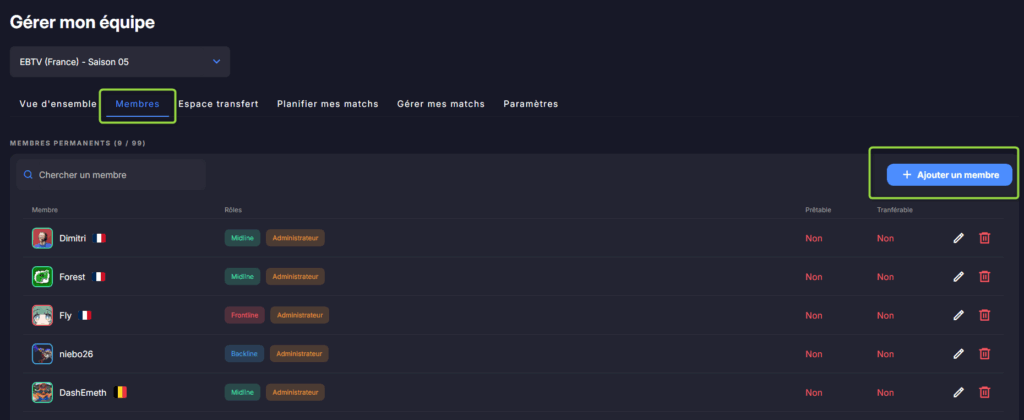Image resolution: width=1024 pixels, height=420 pixels.
Task: Click the edit pencil icon for Dimitri
Action: pos(958,238)
